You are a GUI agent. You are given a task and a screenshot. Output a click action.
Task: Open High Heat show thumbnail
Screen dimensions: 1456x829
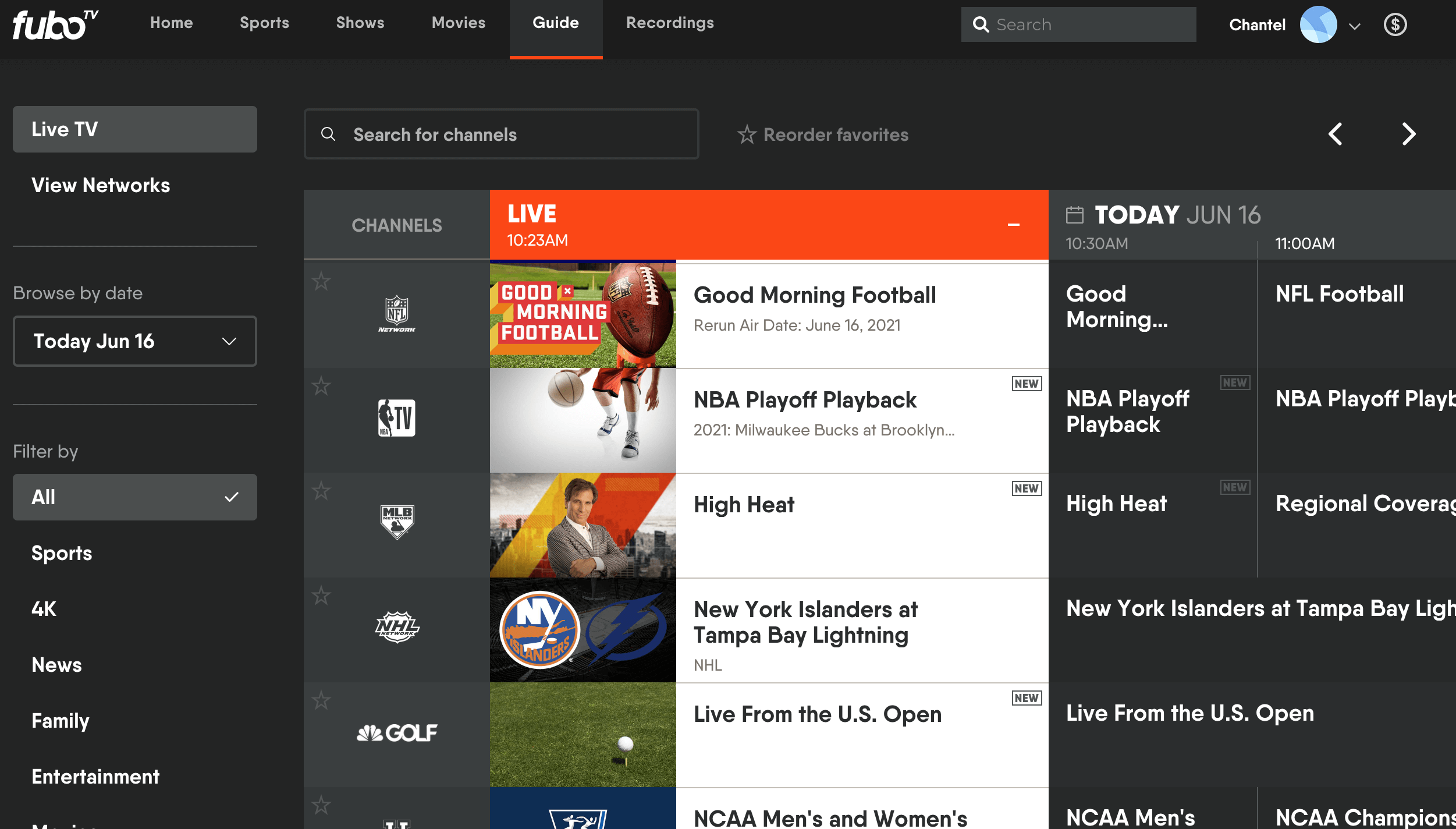pyautogui.click(x=583, y=525)
